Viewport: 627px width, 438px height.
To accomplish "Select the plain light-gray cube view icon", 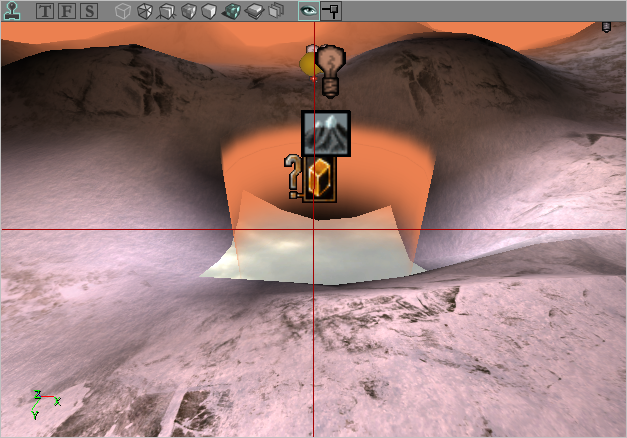I will pos(210,12).
